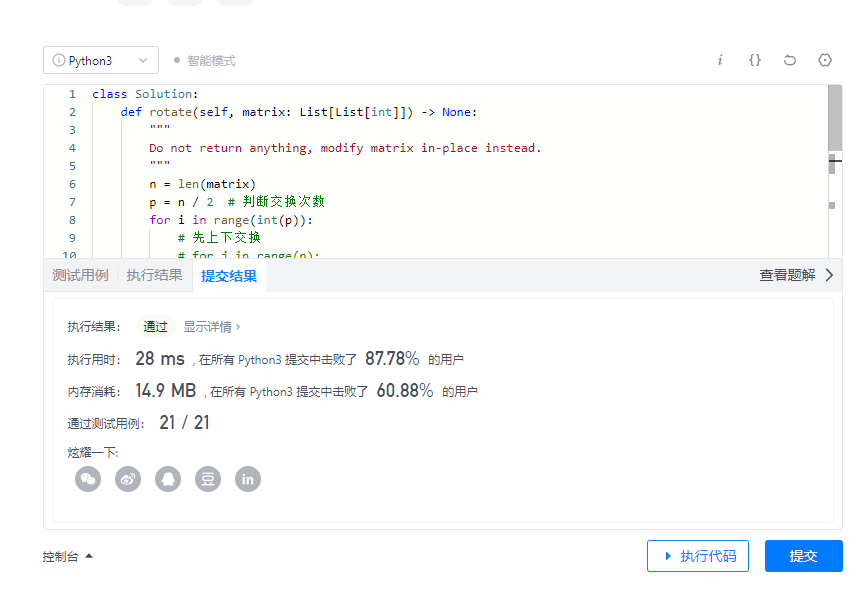Share results to WeChat

87,479
